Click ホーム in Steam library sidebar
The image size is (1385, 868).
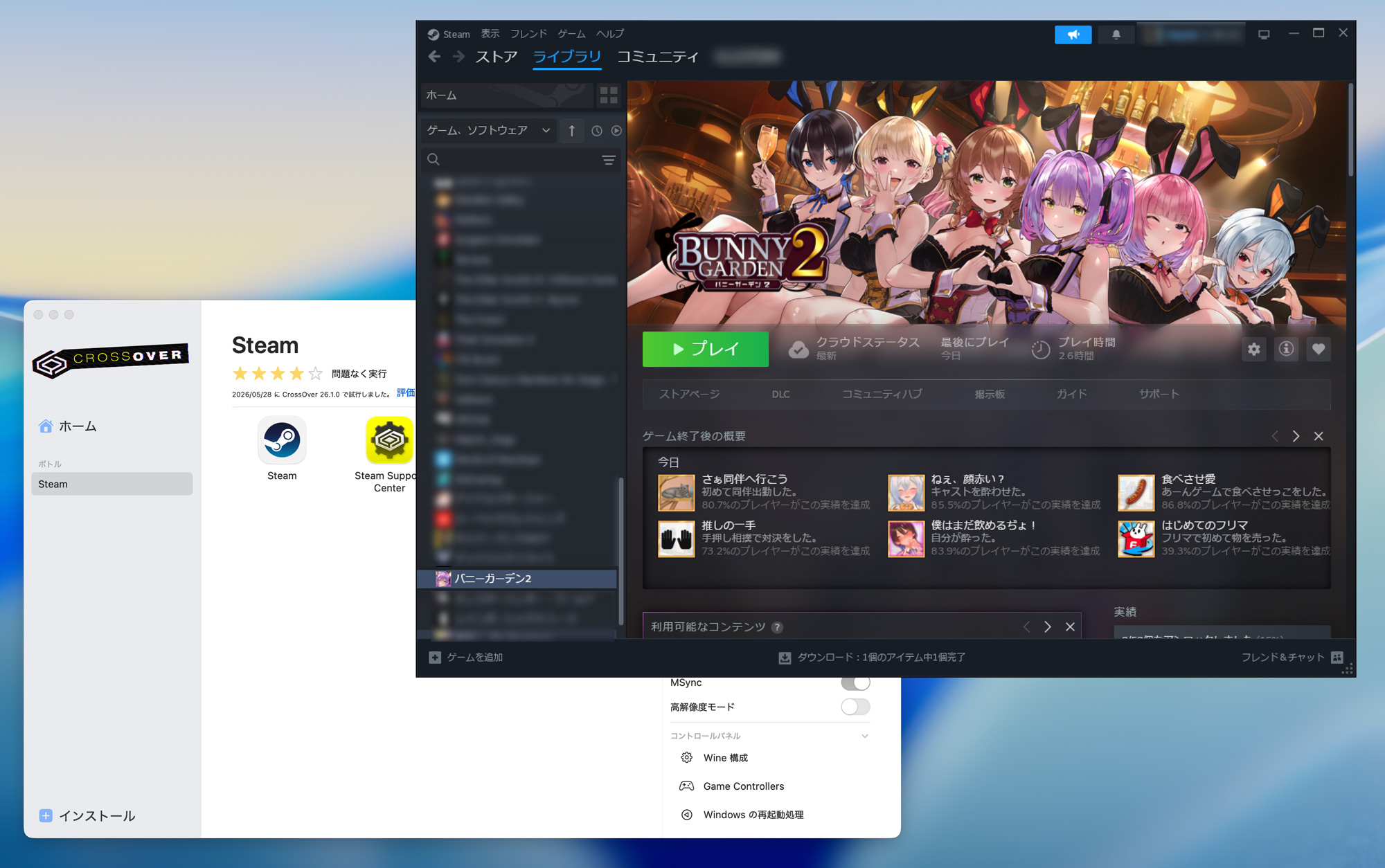coord(507,96)
